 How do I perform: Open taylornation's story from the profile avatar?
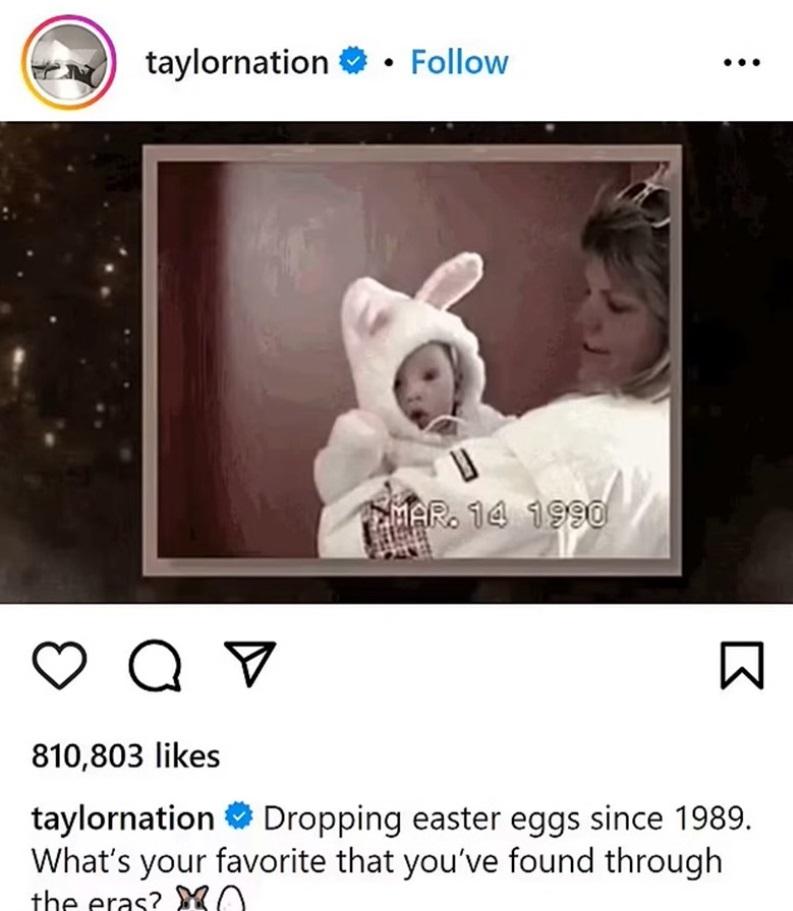66,62
